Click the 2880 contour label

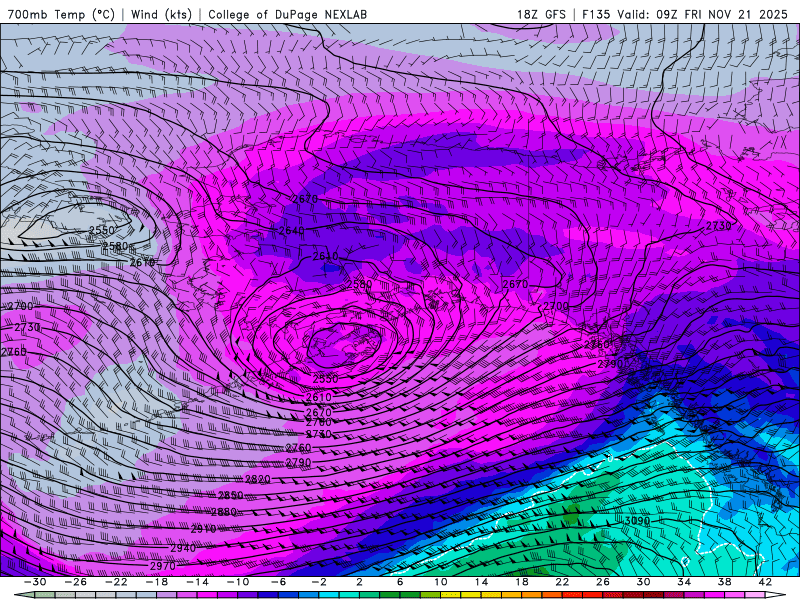click(223, 512)
